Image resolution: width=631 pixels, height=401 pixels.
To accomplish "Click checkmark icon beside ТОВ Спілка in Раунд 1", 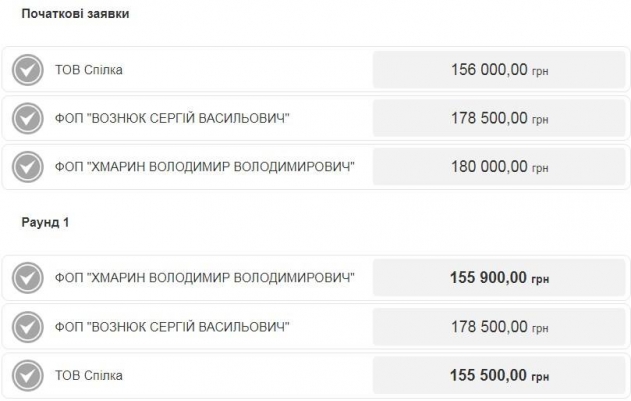I will coord(27,376).
